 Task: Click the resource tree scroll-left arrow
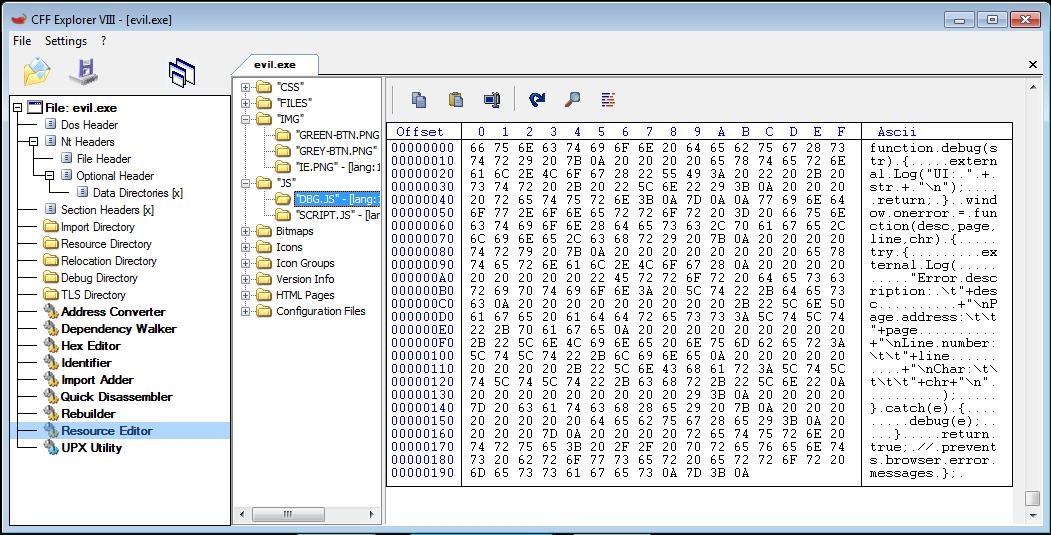242,515
